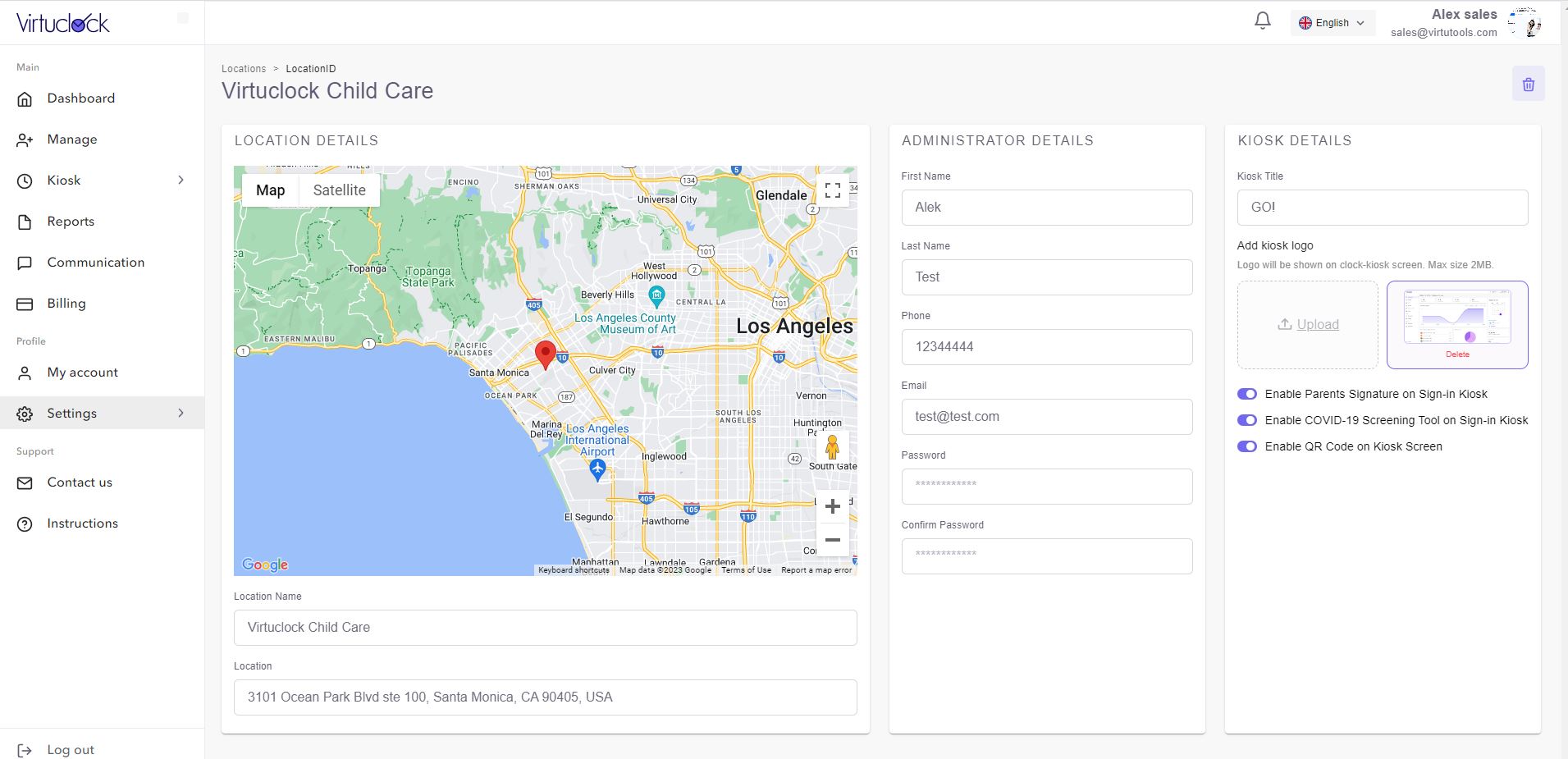Delete the uploaded kiosk logo

tap(1457, 354)
